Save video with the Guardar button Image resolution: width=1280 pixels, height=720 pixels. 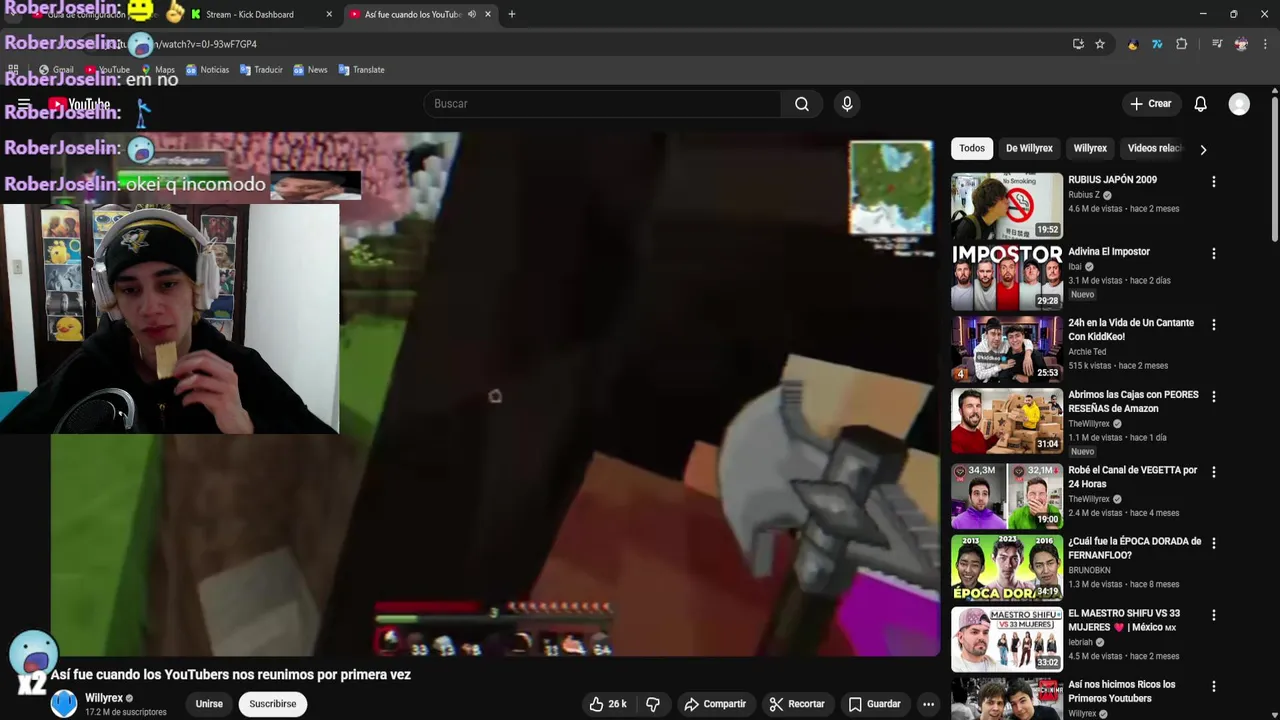[874, 704]
